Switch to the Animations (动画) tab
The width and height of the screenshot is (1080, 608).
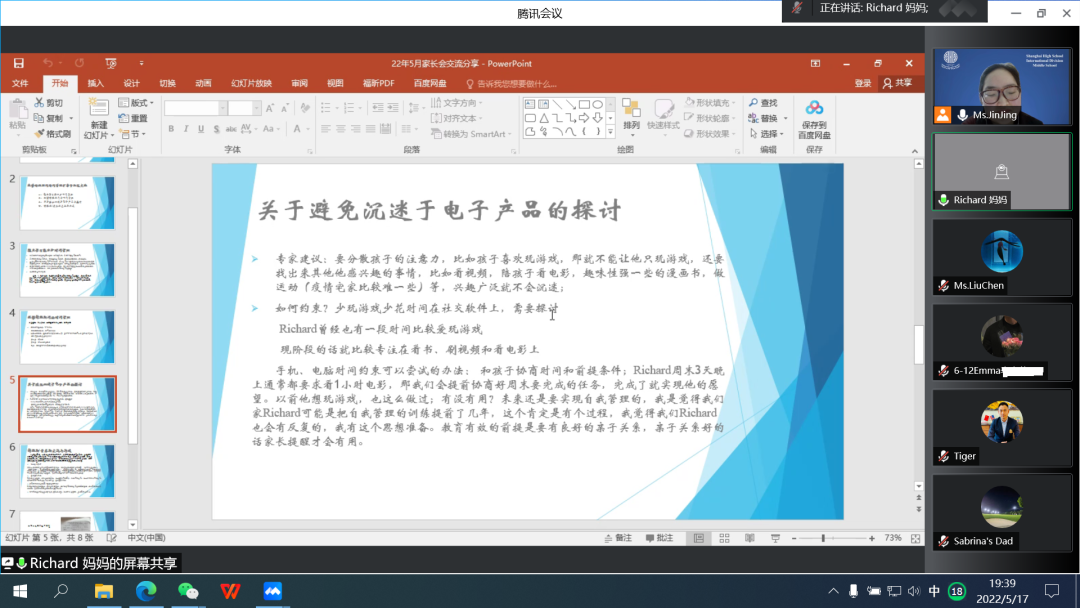(203, 83)
